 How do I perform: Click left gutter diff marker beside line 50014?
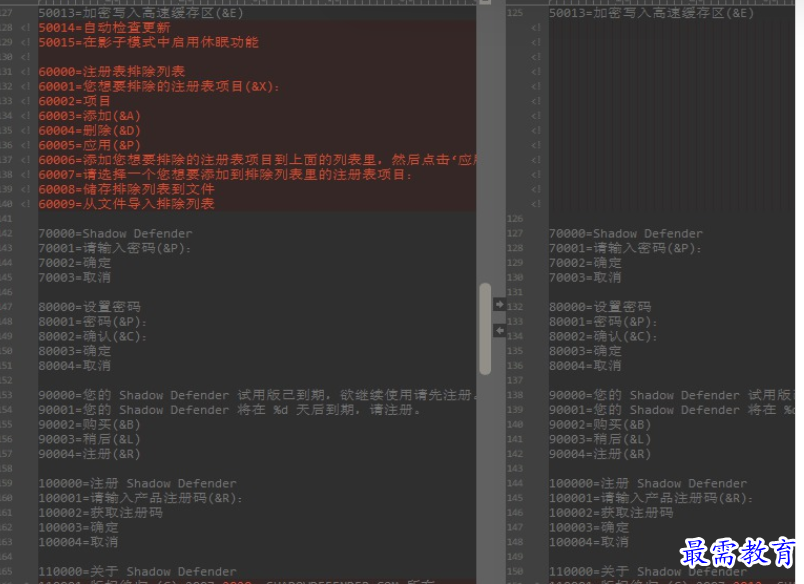point(25,28)
